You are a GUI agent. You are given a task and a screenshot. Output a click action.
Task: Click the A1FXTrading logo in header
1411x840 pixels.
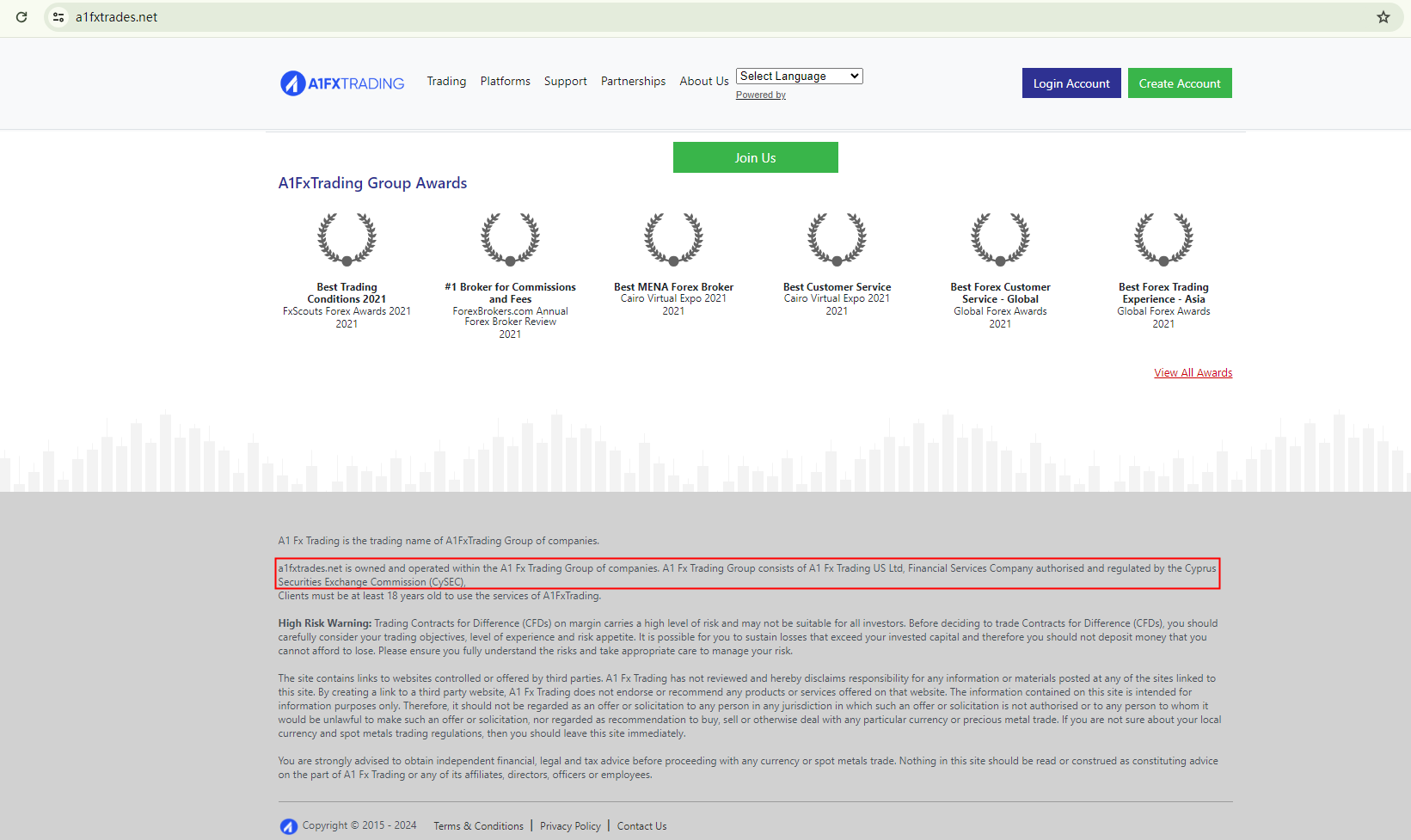pyautogui.click(x=342, y=83)
